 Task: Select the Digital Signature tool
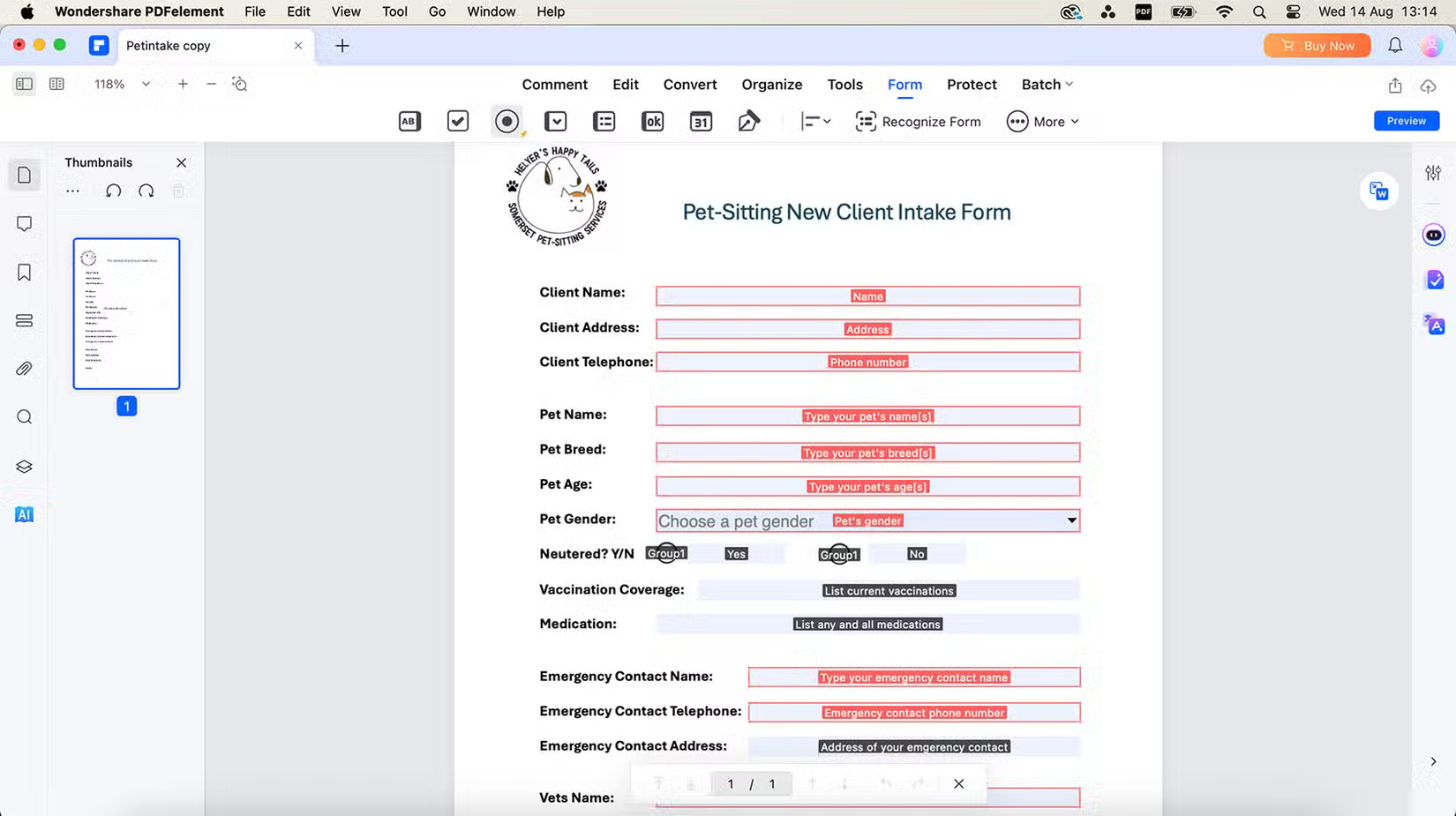tap(749, 121)
